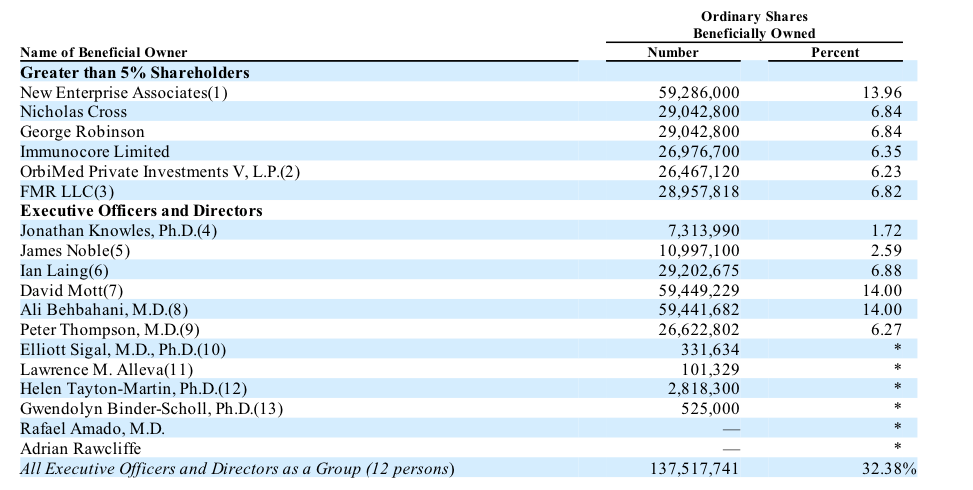Image resolution: width=973 pixels, height=490 pixels.
Task: Click OrbiMed Private Investments V, L.P.(2)
Action: [160, 171]
